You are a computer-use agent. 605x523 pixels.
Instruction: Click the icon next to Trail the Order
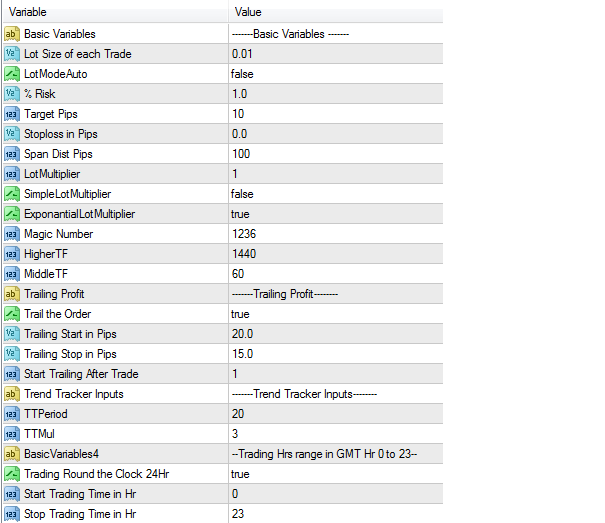pos(11,314)
